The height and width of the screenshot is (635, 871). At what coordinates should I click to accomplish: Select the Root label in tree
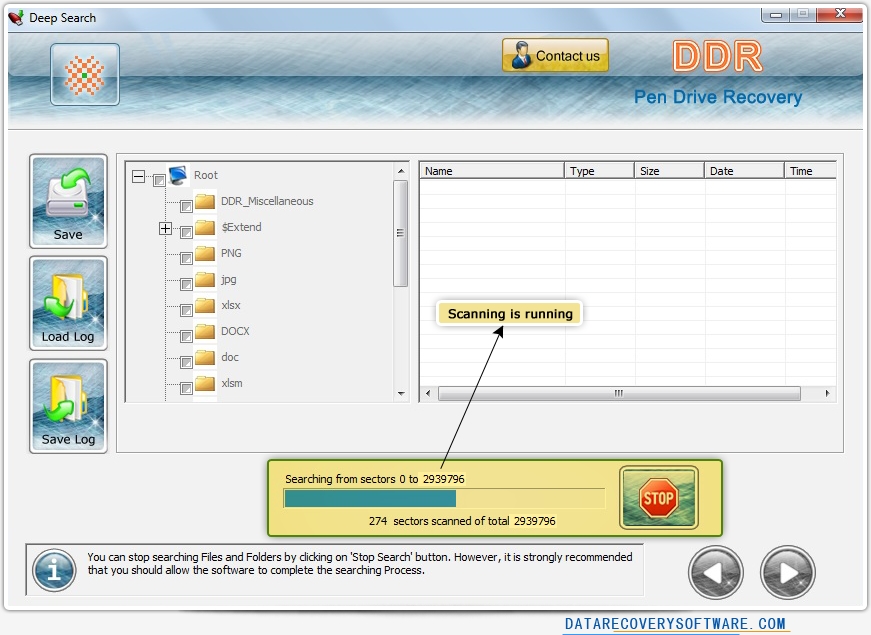tap(206, 175)
